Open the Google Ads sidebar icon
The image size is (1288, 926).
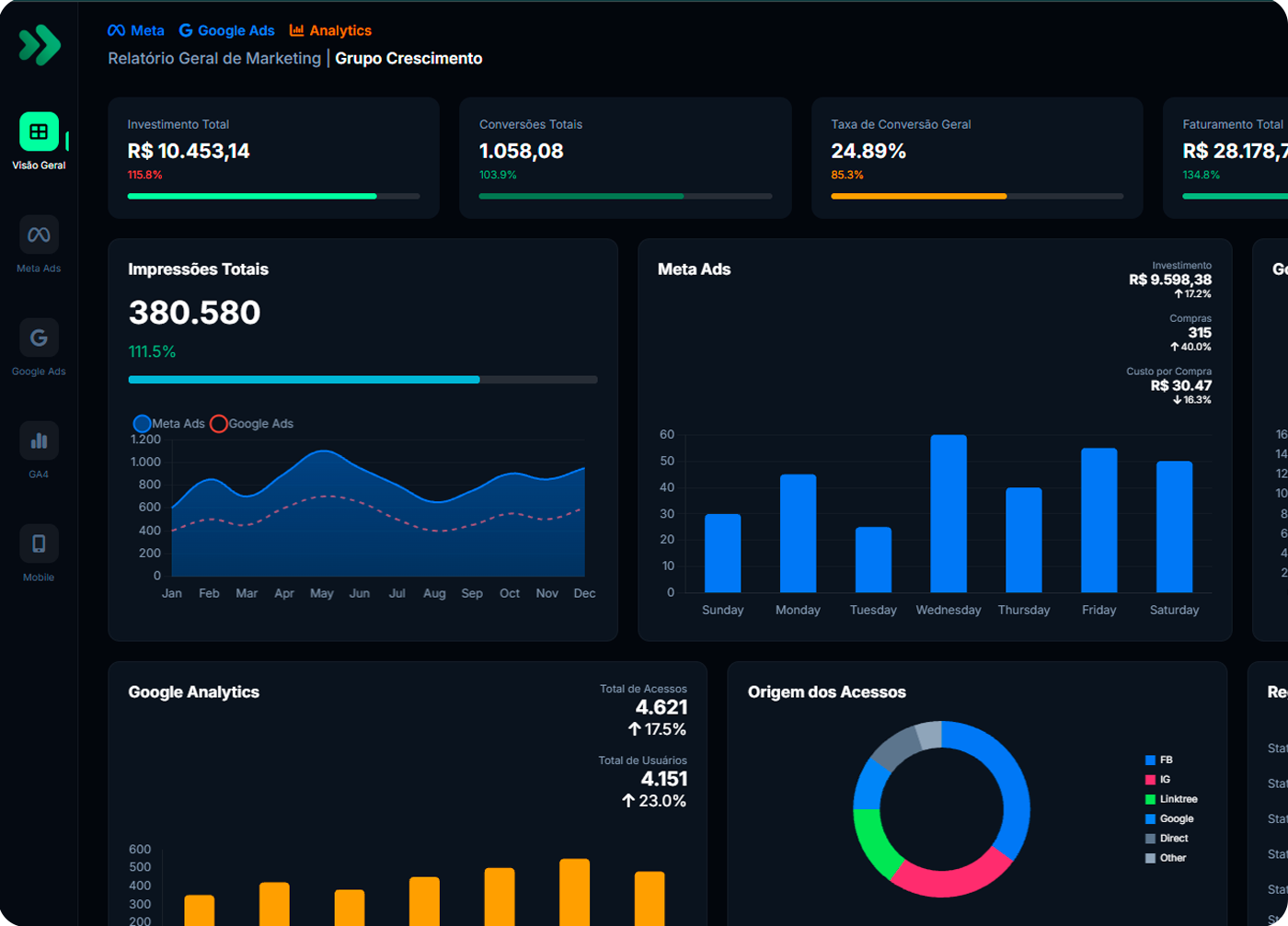pos(39,337)
